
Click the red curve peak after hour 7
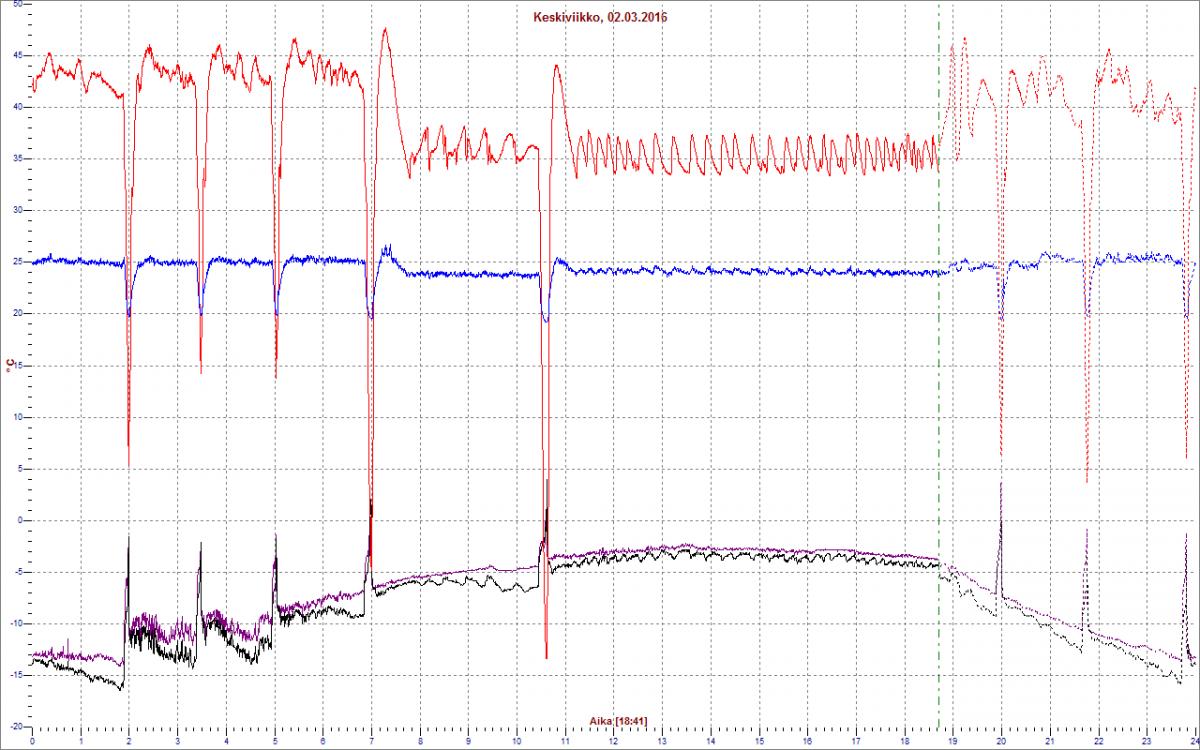coord(385,29)
